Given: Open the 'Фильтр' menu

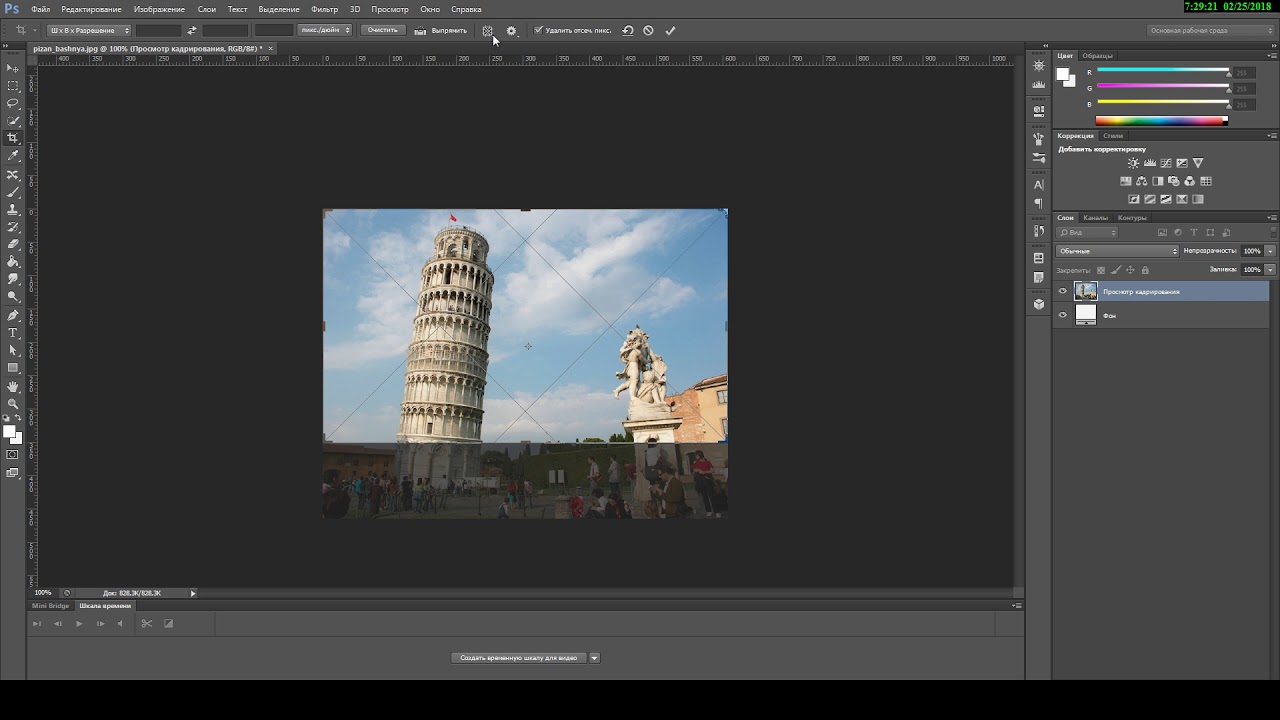Looking at the screenshot, I should 324,9.
